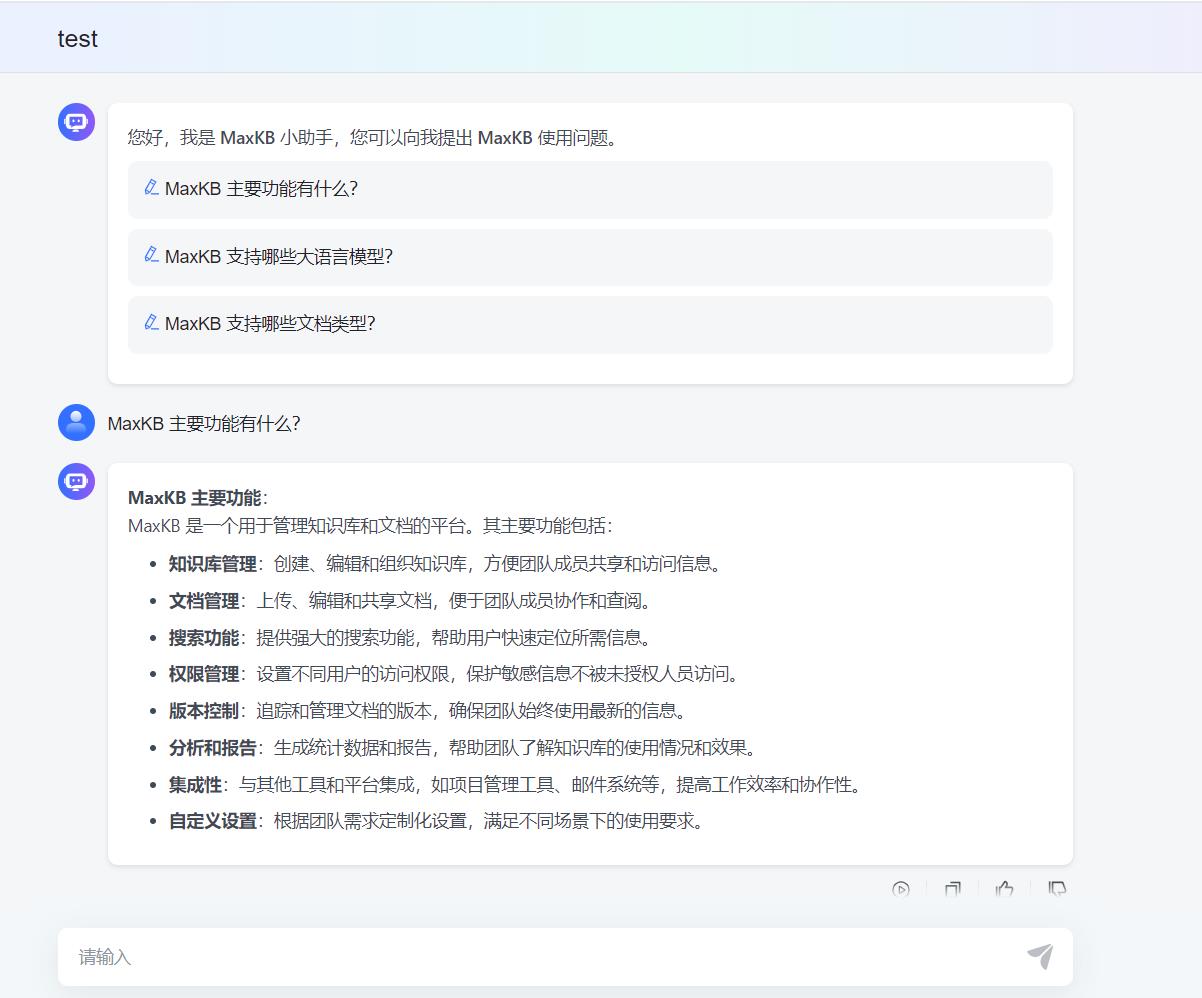Click the 权限管理 bullet item
This screenshot has width=1202, height=998.
pyautogui.click(x=454, y=674)
